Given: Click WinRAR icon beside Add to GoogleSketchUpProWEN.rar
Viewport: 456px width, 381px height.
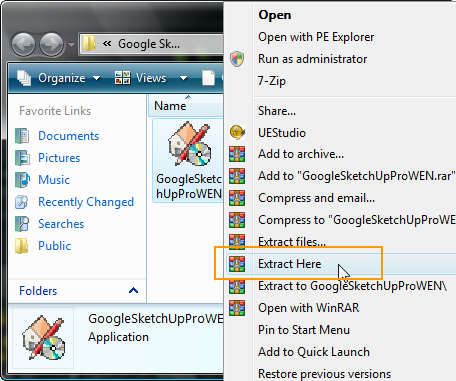Looking at the screenshot, I should coord(237,176).
